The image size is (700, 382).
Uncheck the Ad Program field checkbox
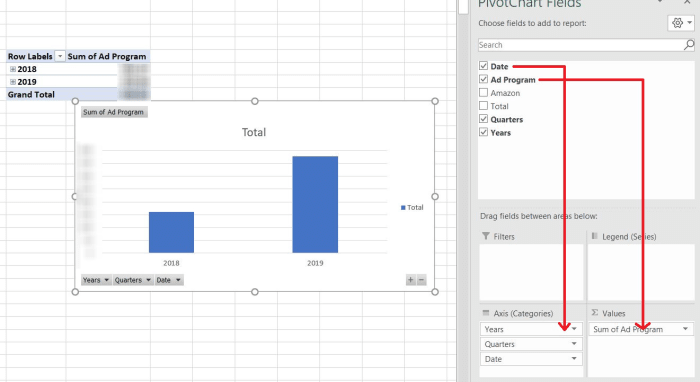tap(483, 79)
